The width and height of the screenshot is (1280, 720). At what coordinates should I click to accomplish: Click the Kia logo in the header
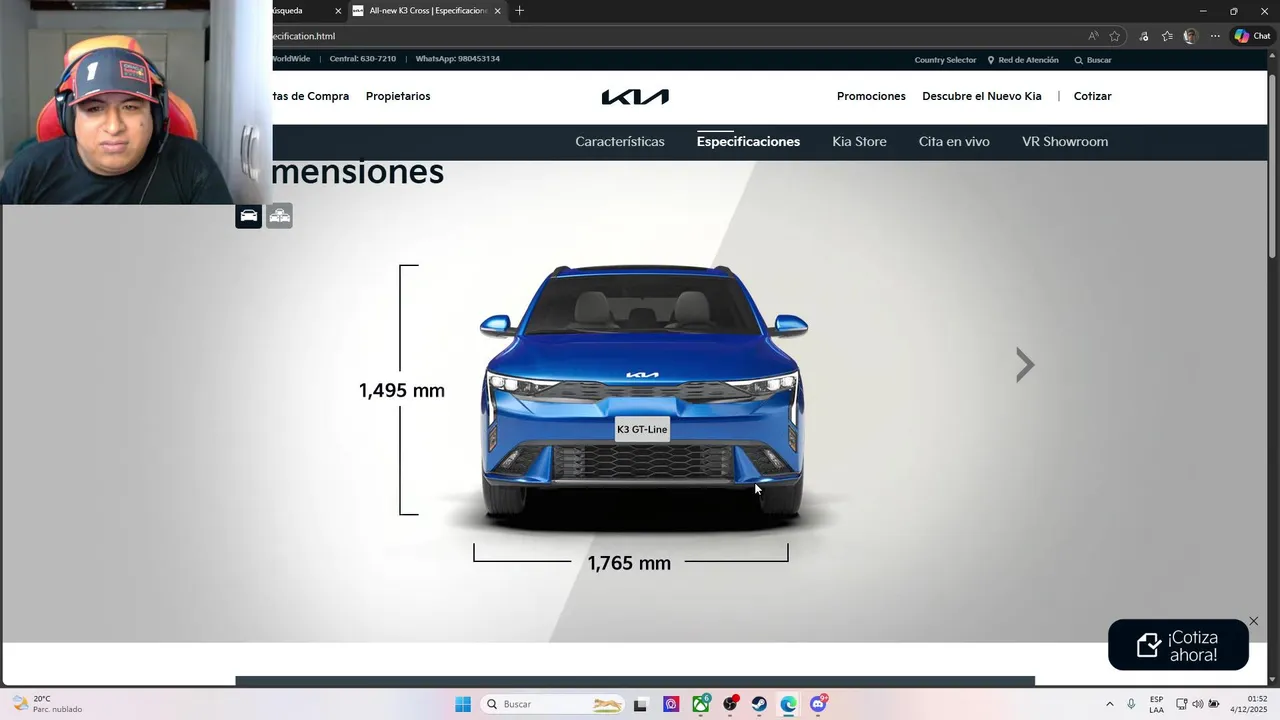pos(635,97)
